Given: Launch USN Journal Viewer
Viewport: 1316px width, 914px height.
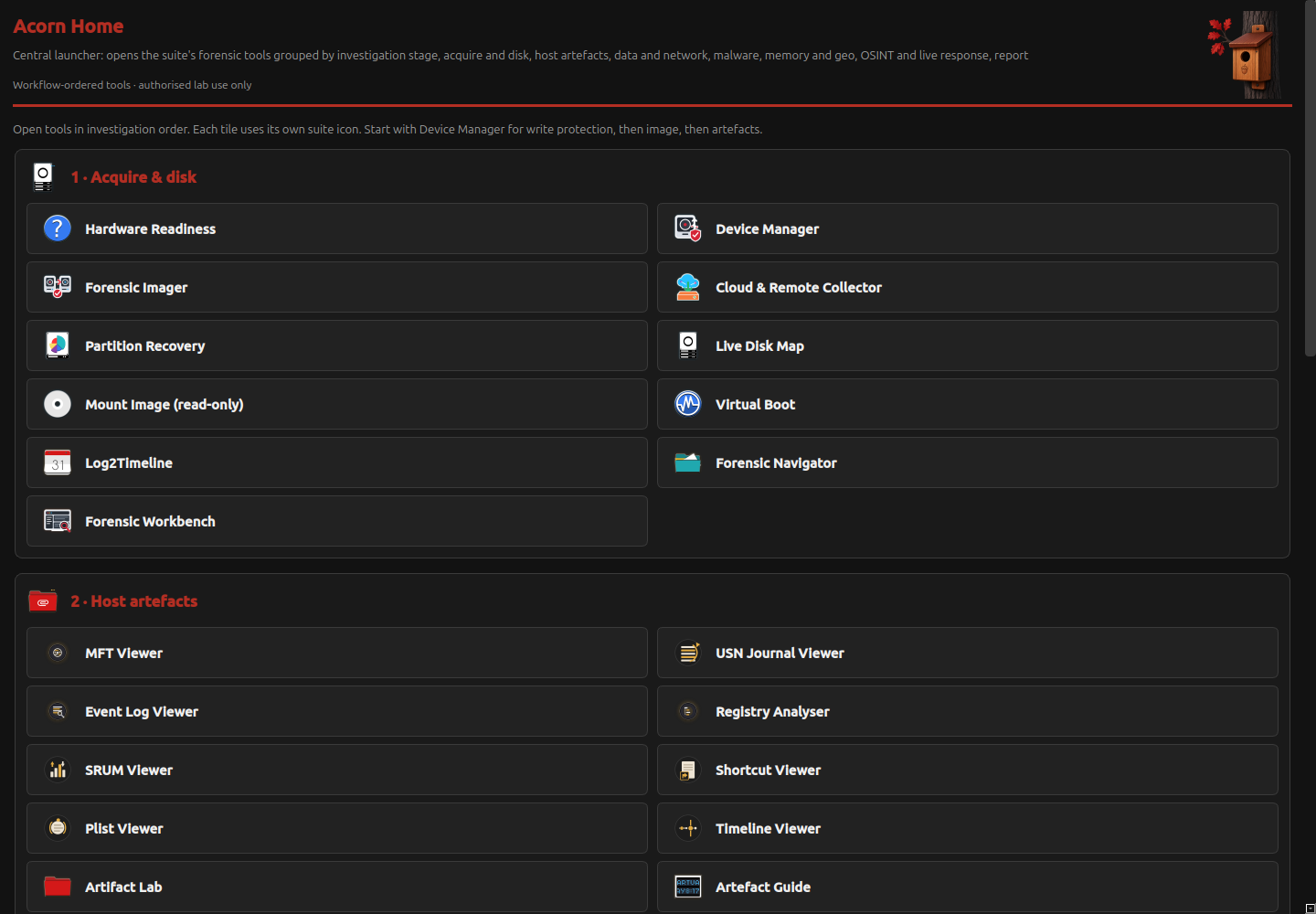Looking at the screenshot, I should click(968, 653).
